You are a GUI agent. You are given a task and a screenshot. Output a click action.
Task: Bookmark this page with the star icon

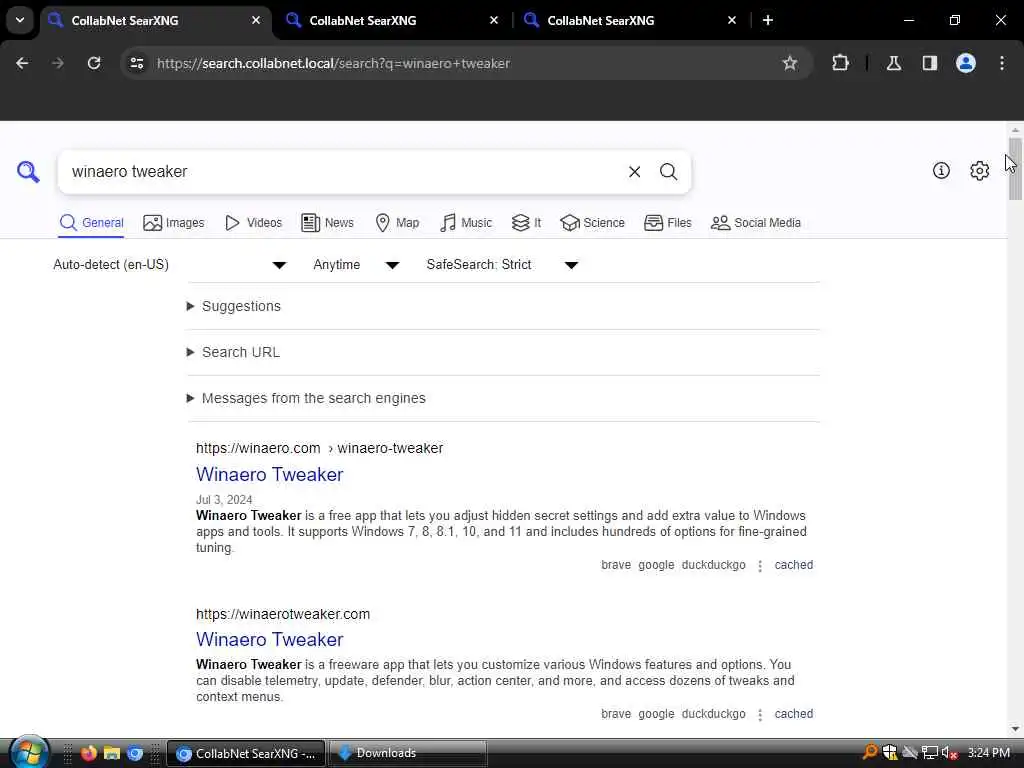click(790, 63)
